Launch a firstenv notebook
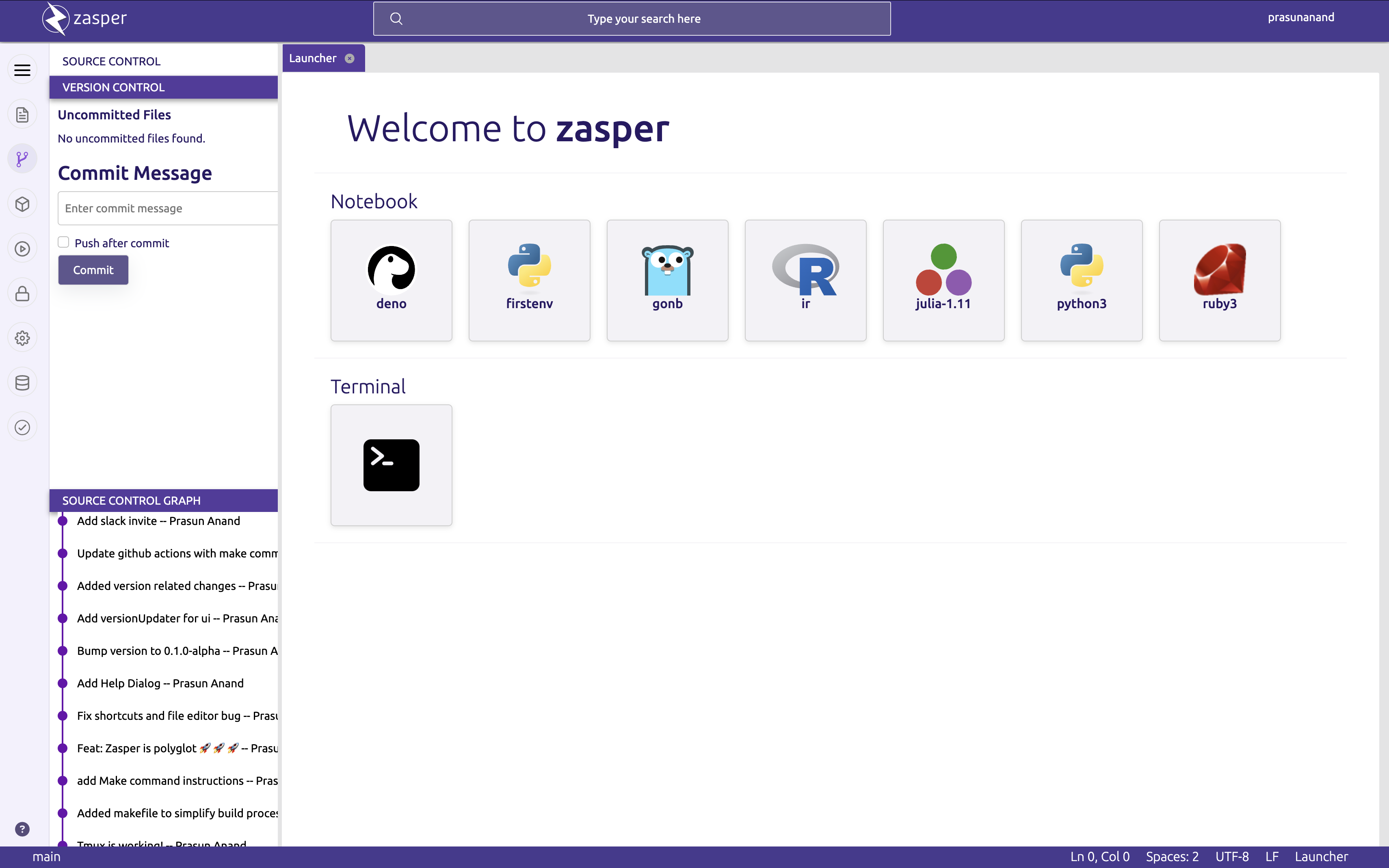This screenshot has height=868, width=1389. [x=530, y=280]
